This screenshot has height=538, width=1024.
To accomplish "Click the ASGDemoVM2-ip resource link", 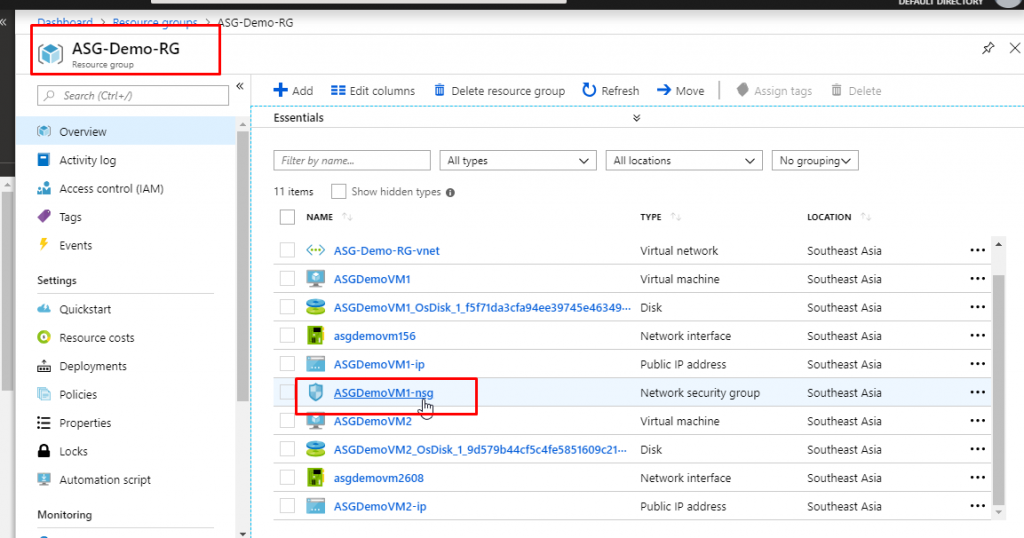I will (380, 507).
